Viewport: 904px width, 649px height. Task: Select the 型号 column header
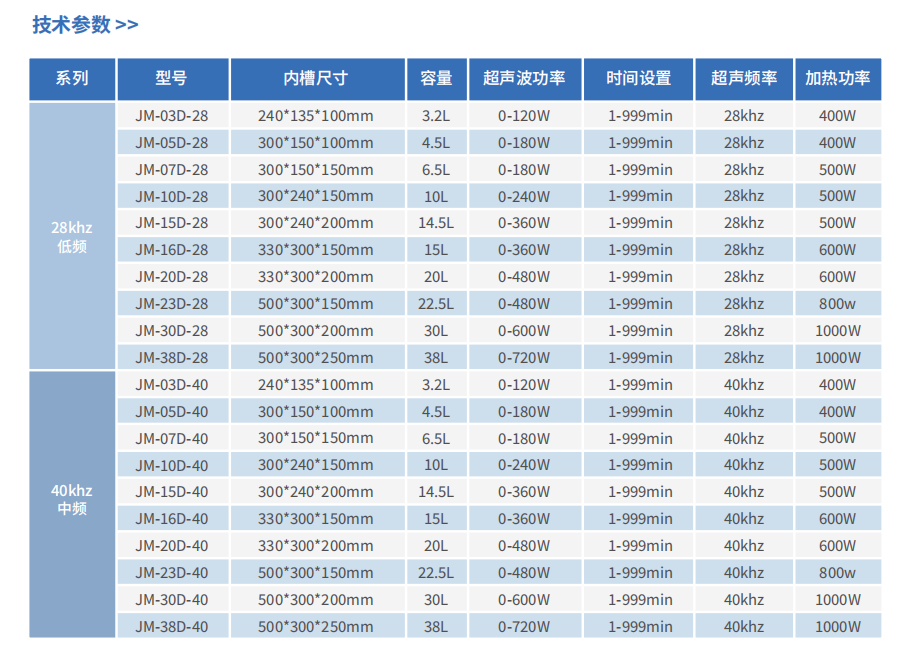tap(172, 78)
